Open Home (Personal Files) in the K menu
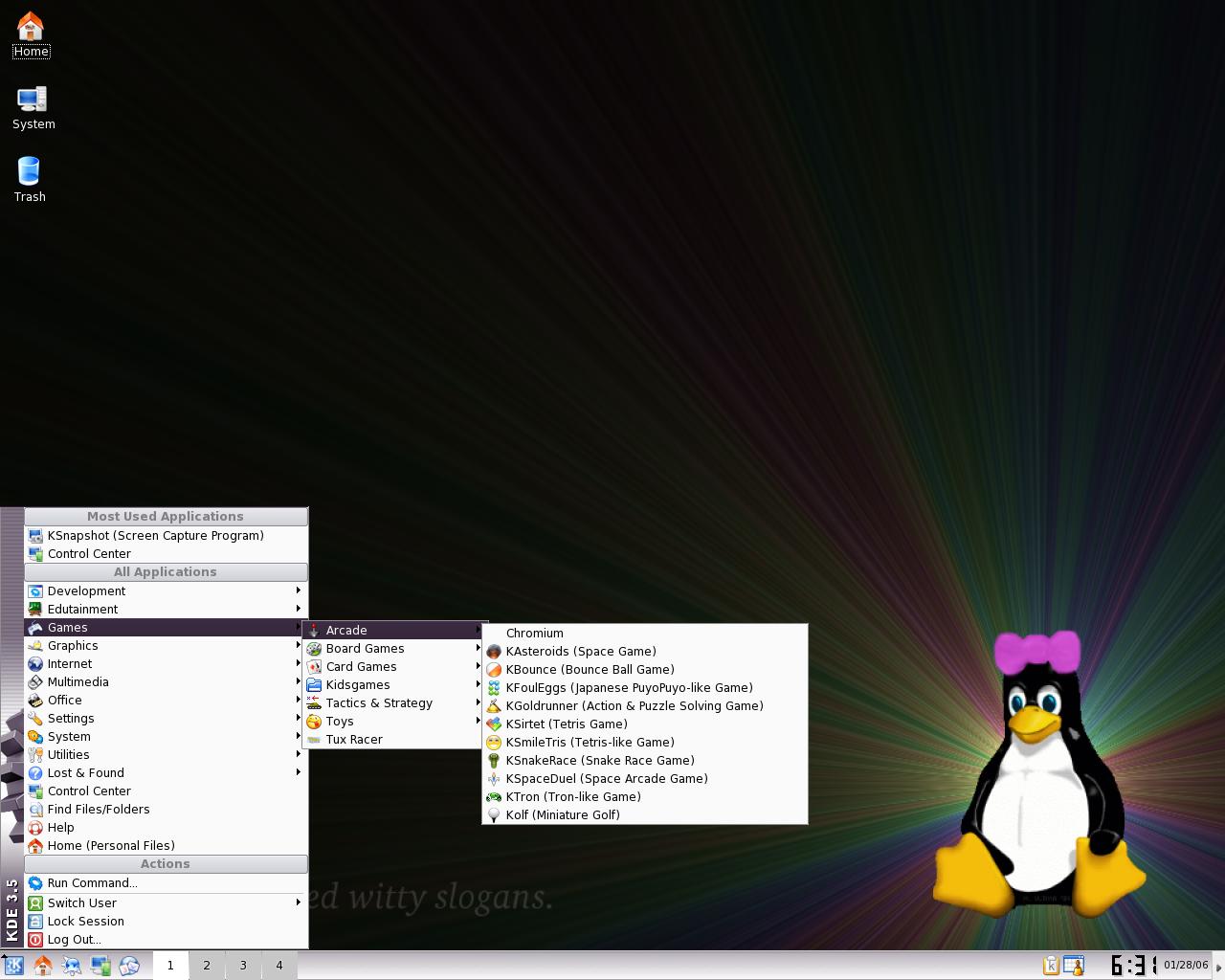Screen dimensions: 1225x980 pyautogui.click(x=166, y=846)
